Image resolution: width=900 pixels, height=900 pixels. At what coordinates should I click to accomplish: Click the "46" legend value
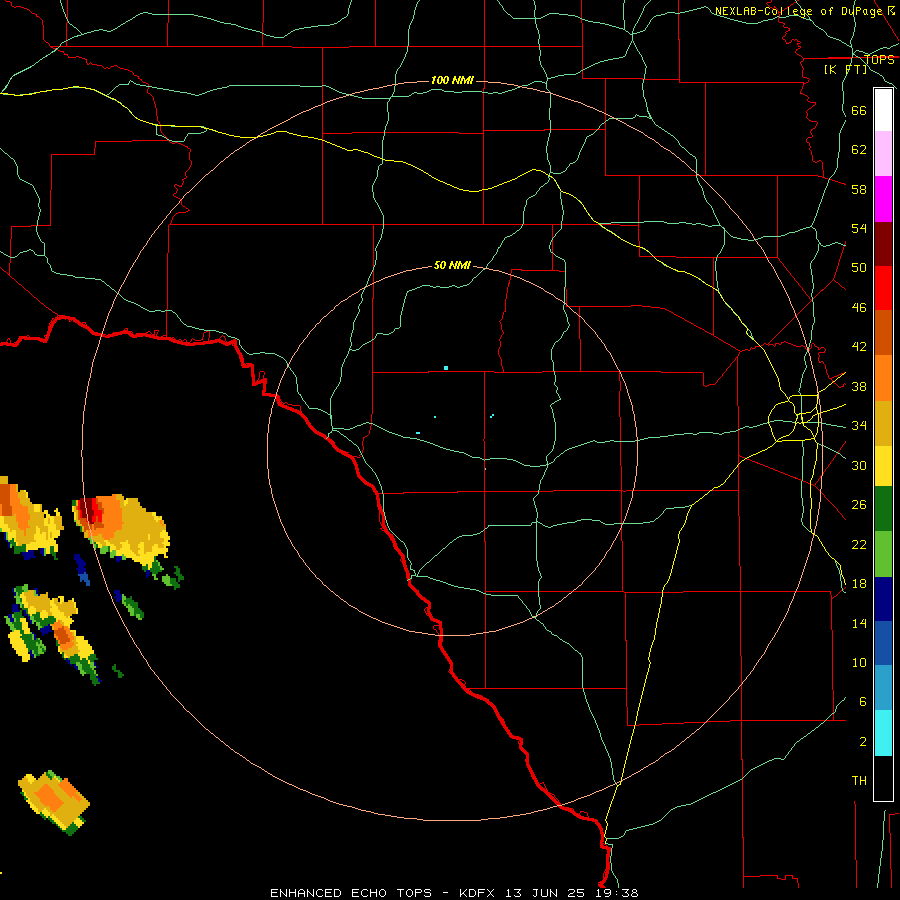tap(859, 308)
